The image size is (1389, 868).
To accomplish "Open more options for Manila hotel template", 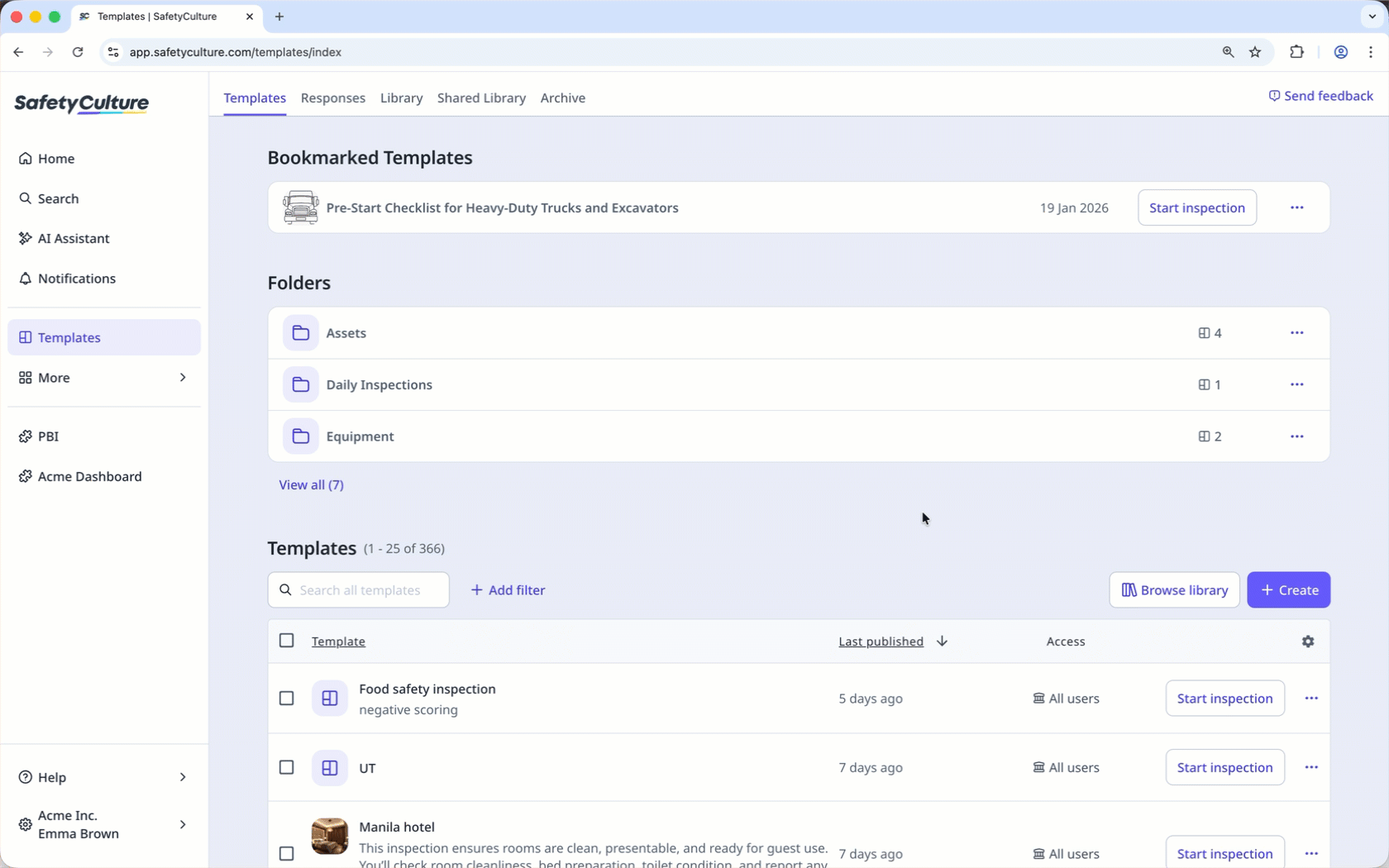I will click(1311, 853).
